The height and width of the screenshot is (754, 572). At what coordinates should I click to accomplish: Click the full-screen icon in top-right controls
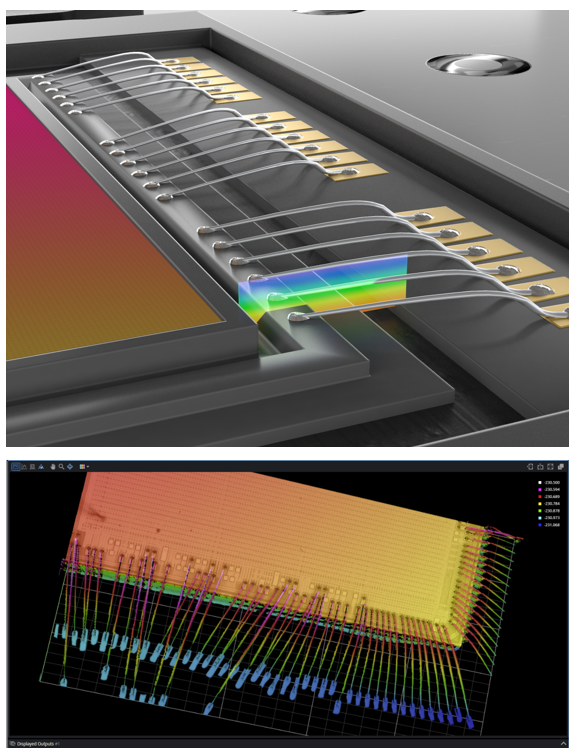(x=550, y=466)
